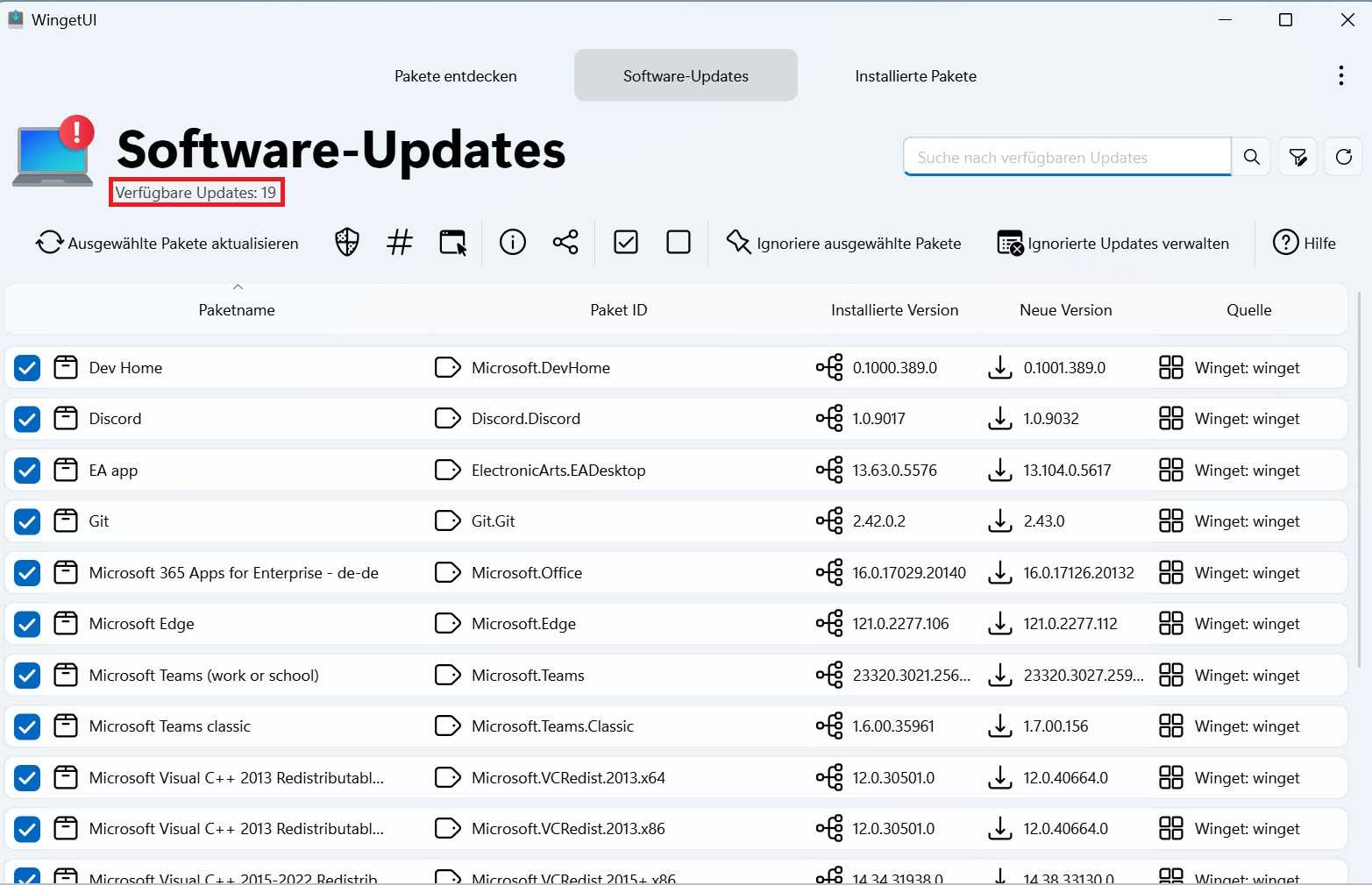The height and width of the screenshot is (885, 1372).
Task: Sort by the Quelle column header
Action: 1249,309
